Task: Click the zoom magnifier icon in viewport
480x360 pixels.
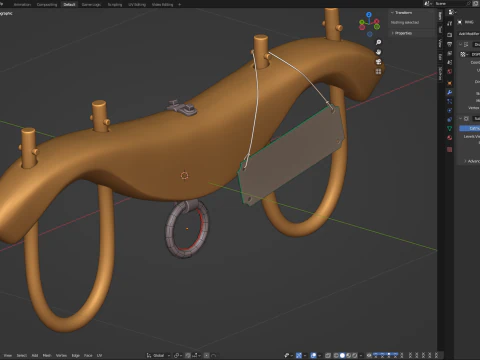Action: pos(378,42)
